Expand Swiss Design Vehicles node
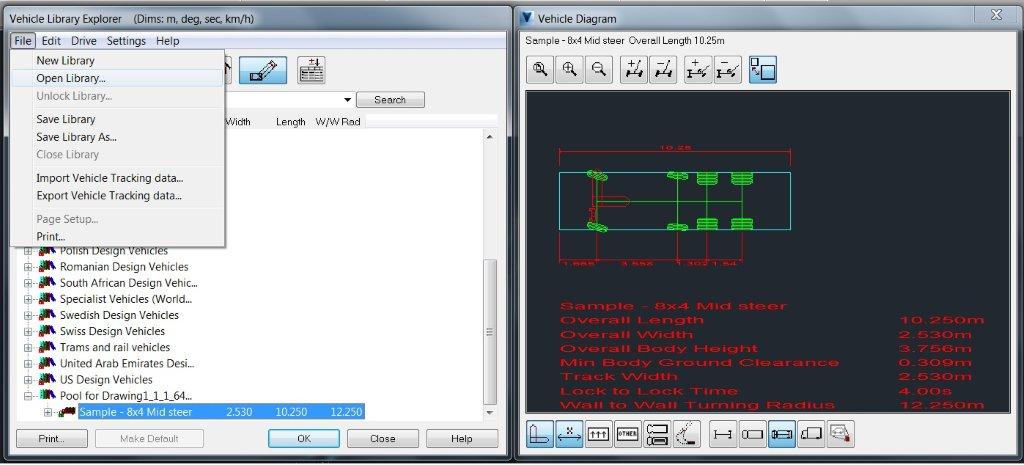This screenshot has width=1024, height=465. pos(28,332)
